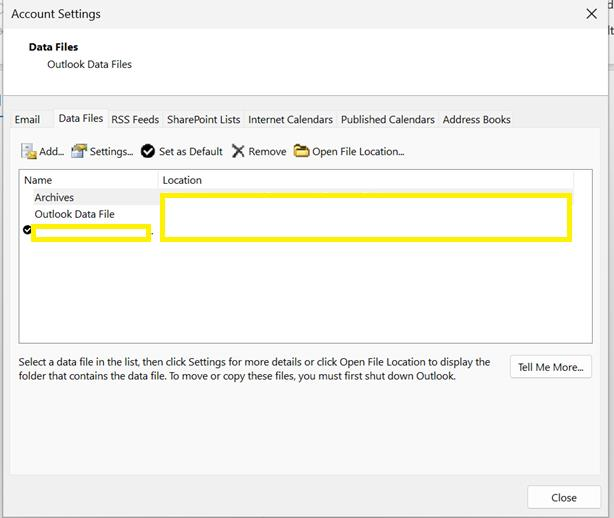
Task: Switch to the Address Books tab
Action: 477,119
